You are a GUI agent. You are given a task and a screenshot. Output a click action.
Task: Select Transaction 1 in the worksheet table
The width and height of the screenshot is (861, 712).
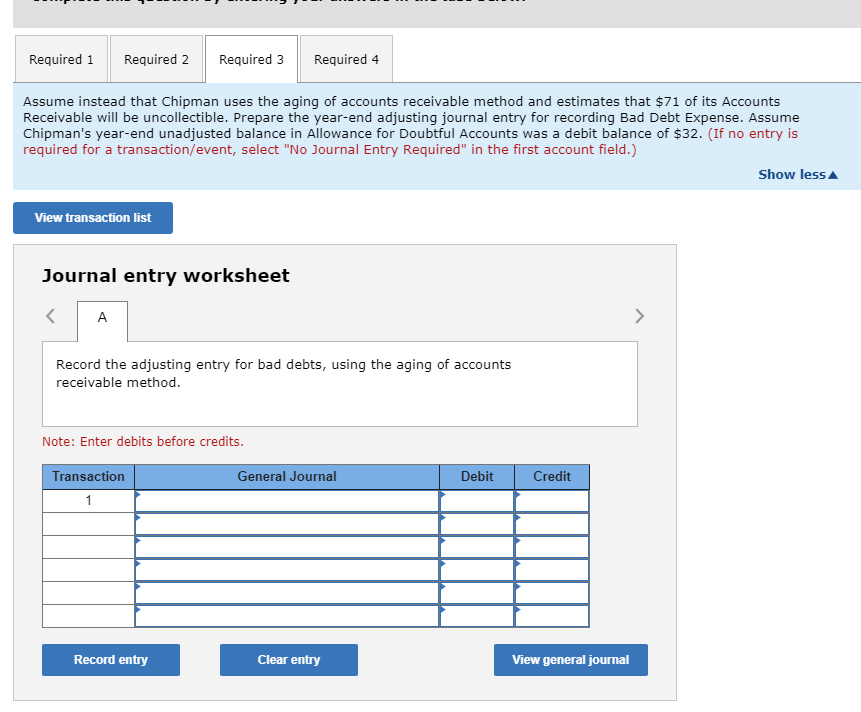(87, 499)
